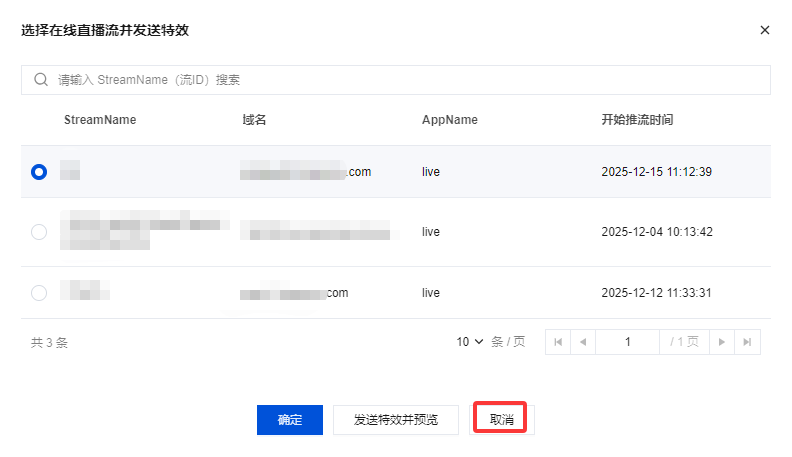Click the page number input box
Viewport: 792px width, 457px height.
tap(627, 342)
